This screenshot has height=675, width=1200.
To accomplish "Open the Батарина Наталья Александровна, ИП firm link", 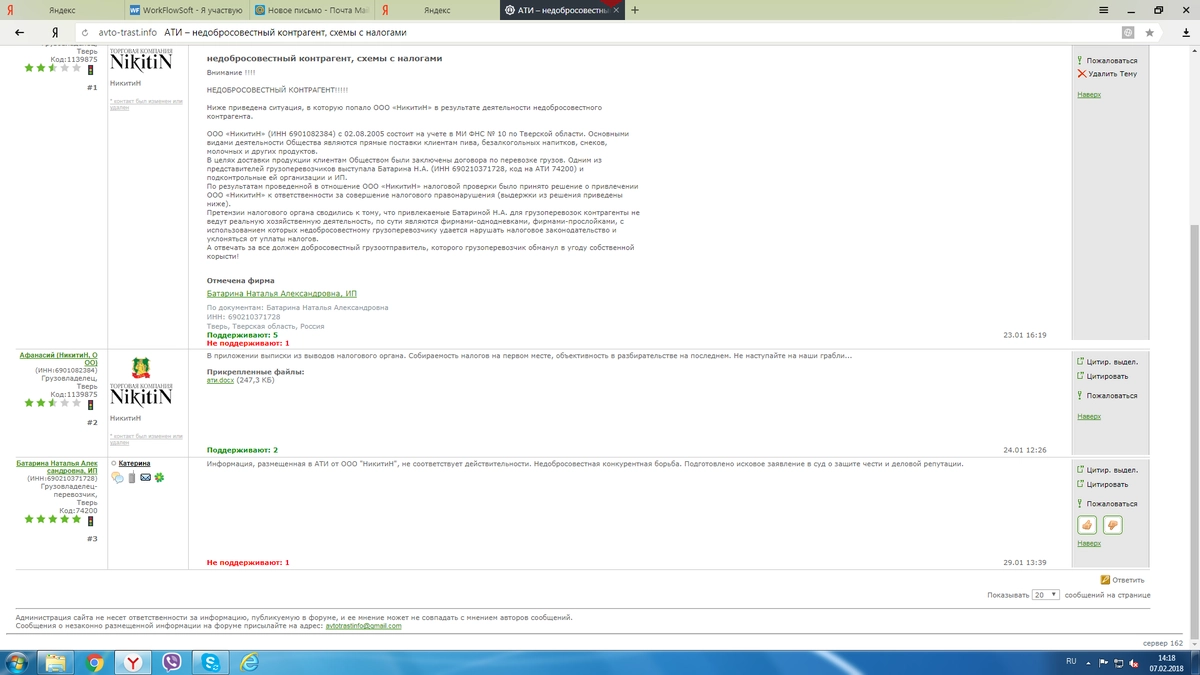I will (281, 293).
